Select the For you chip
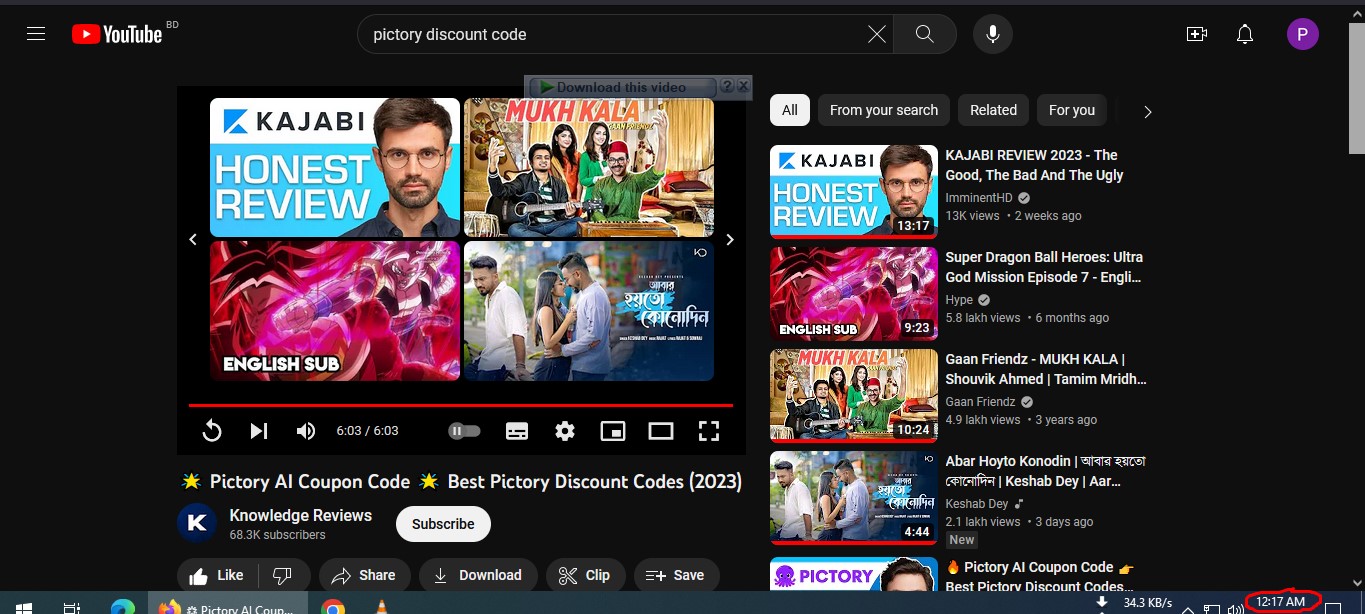This screenshot has width=1365, height=614. click(1072, 110)
